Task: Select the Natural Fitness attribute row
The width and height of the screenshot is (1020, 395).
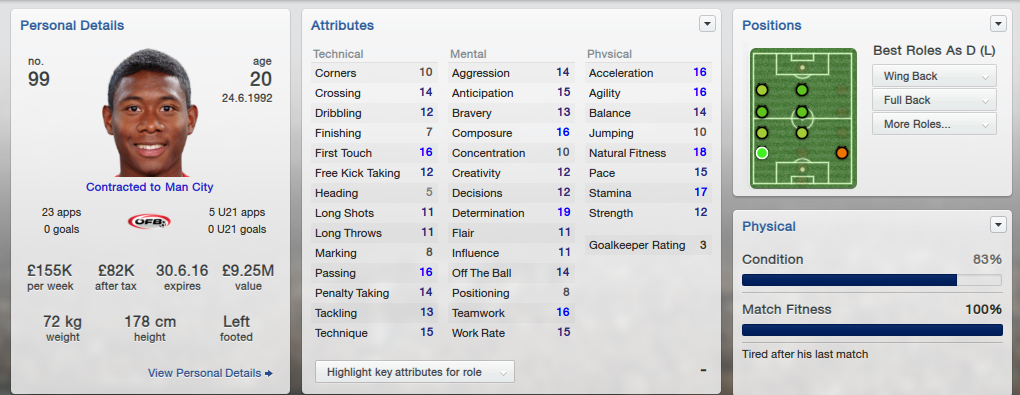Action: click(x=648, y=153)
